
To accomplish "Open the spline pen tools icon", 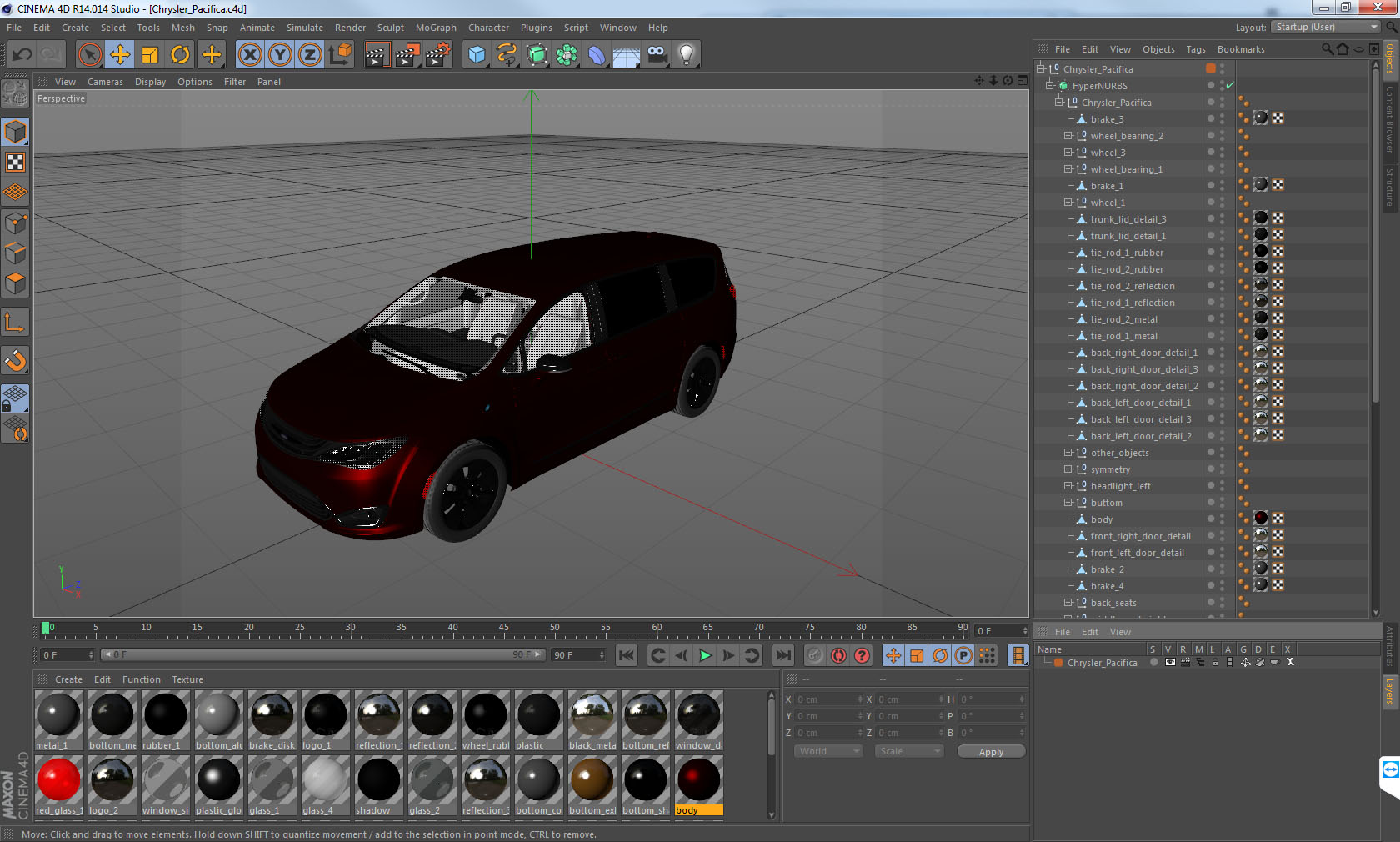I will point(507,55).
